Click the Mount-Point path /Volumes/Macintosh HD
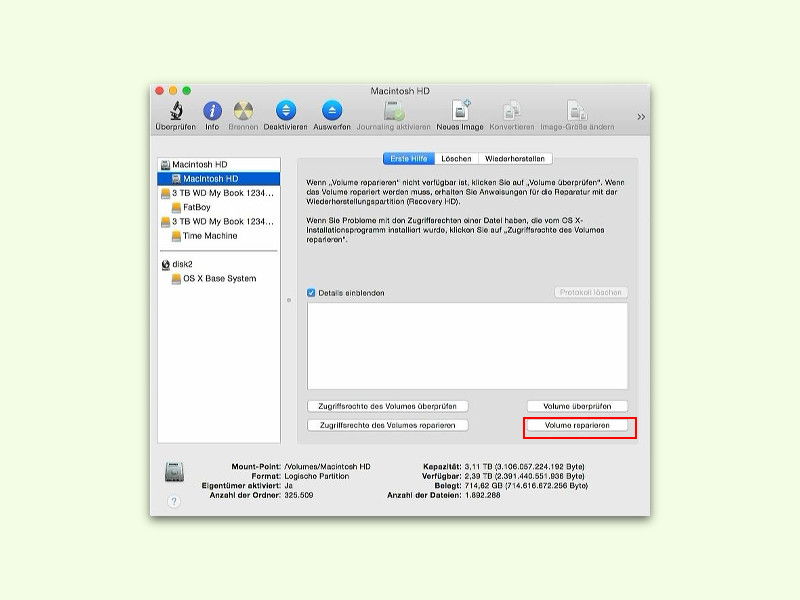The image size is (800, 600). pyautogui.click(x=328, y=466)
